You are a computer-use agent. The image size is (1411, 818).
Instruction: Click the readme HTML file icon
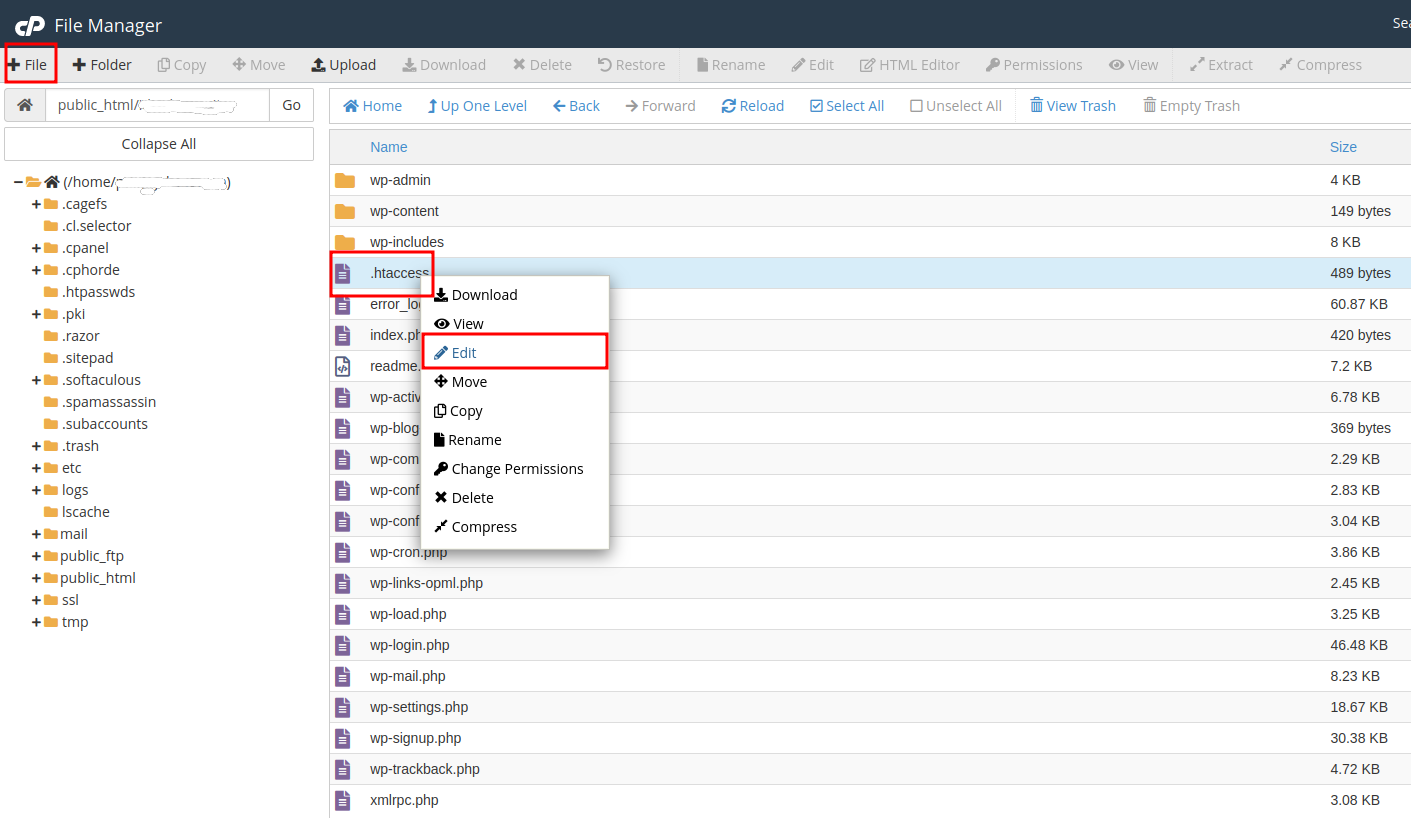click(x=343, y=366)
